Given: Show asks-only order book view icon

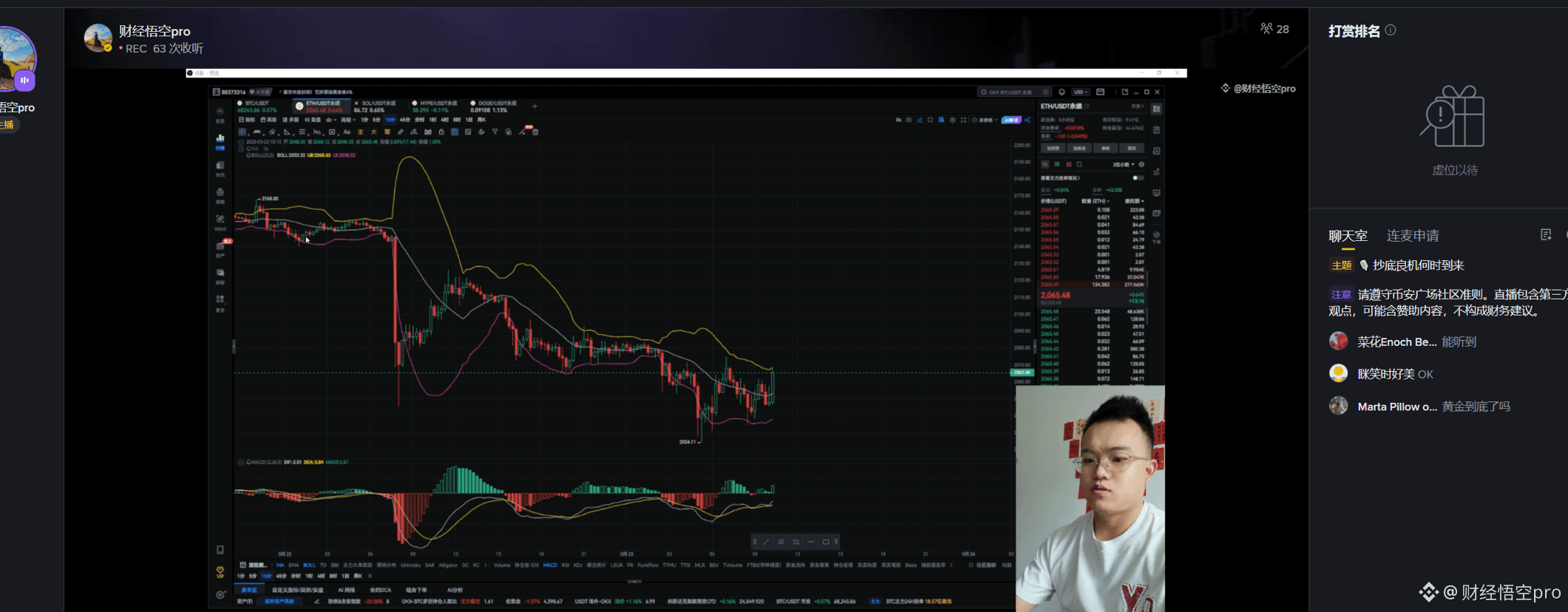Looking at the screenshot, I should (1069, 164).
